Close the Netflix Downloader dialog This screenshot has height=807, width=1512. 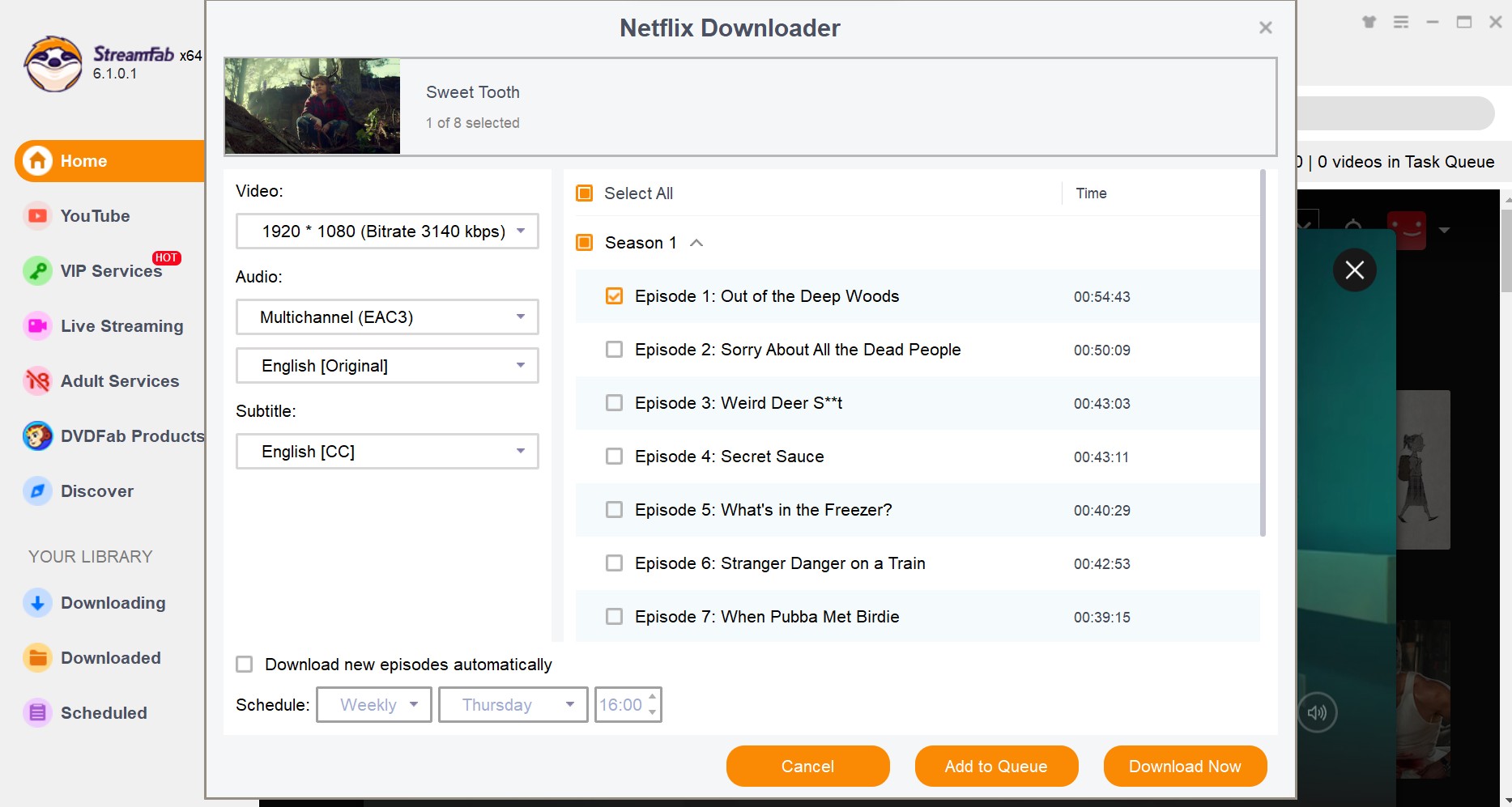tap(1266, 28)
